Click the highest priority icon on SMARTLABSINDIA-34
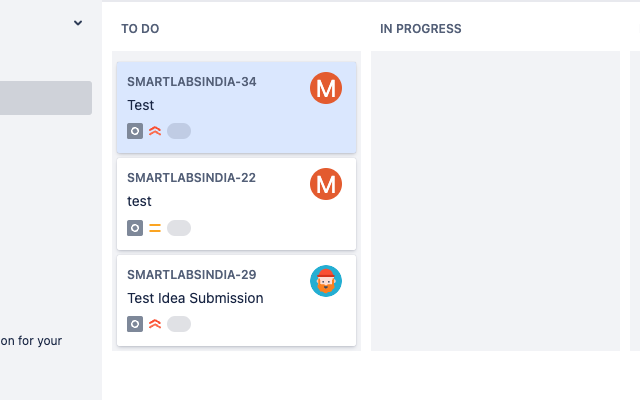Screen dimensions: 640x400 [155, 131]
